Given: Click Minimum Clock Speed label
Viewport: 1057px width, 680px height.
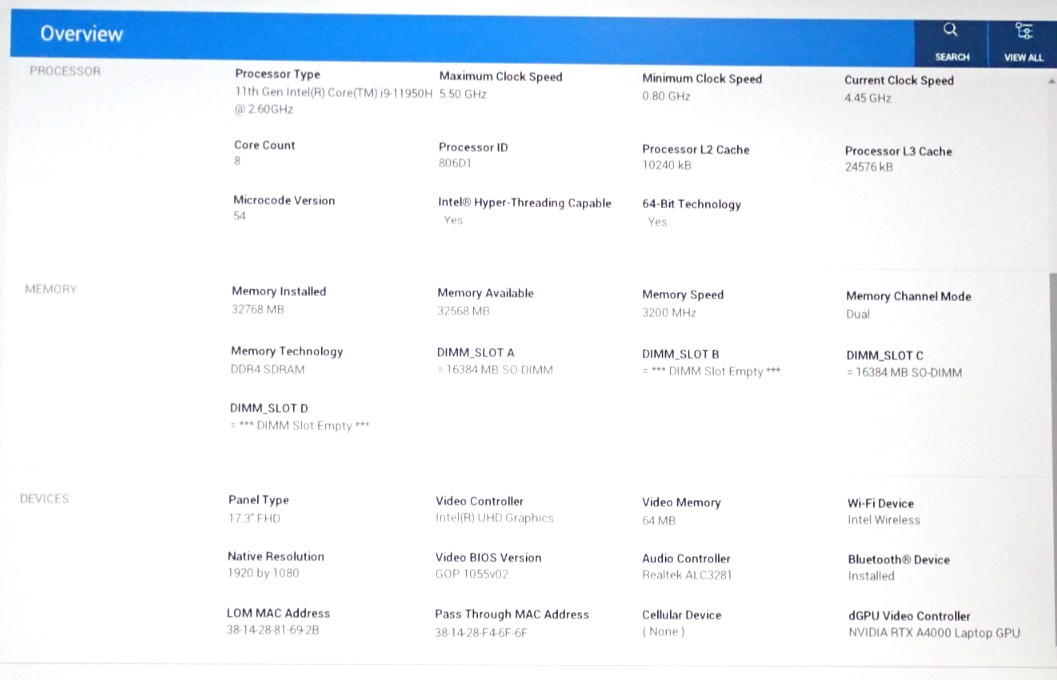Looking at the screenshot, I should 702,79.
